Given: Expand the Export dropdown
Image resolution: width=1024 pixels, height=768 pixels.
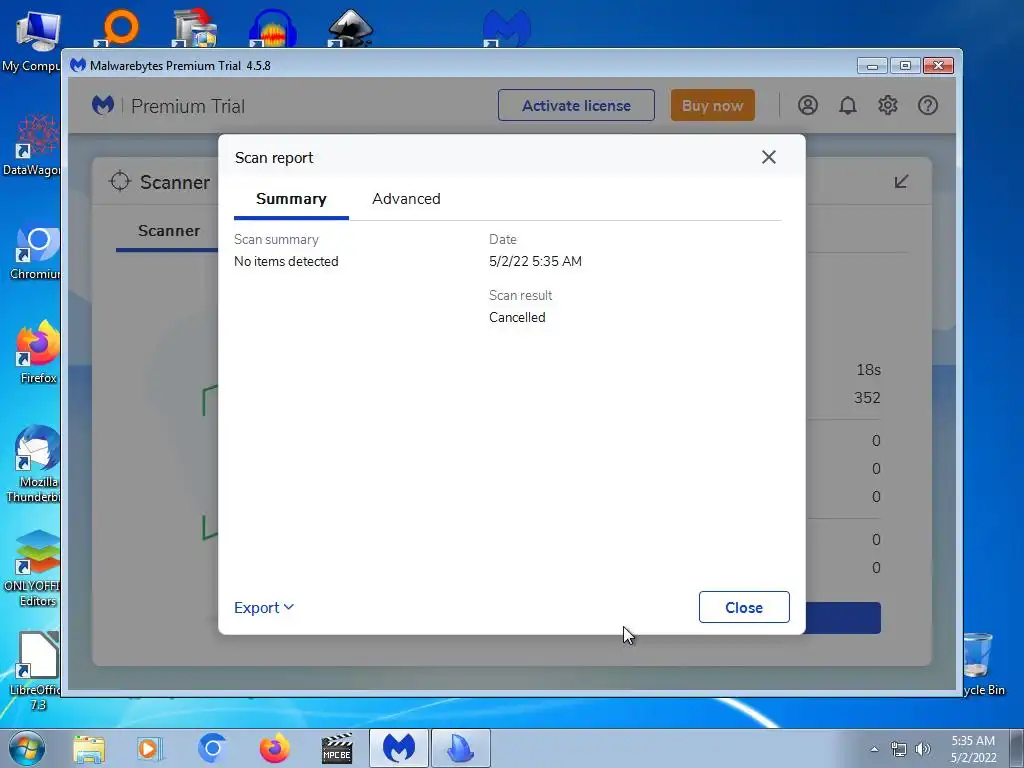Looking at the screenshot, I should coord(264,607).
